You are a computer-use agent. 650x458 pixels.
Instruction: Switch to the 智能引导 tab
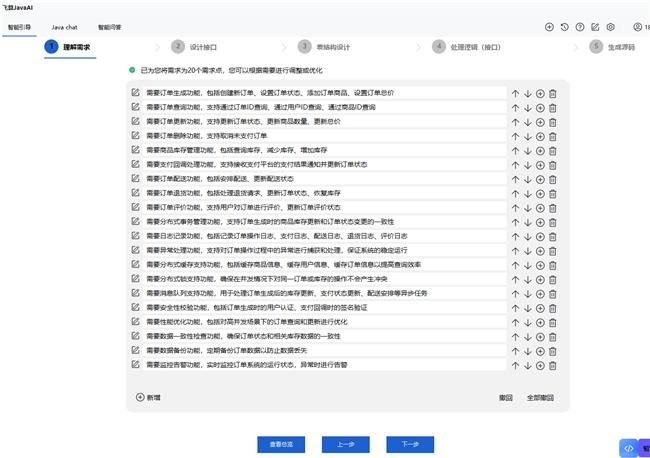pos(19,27)
